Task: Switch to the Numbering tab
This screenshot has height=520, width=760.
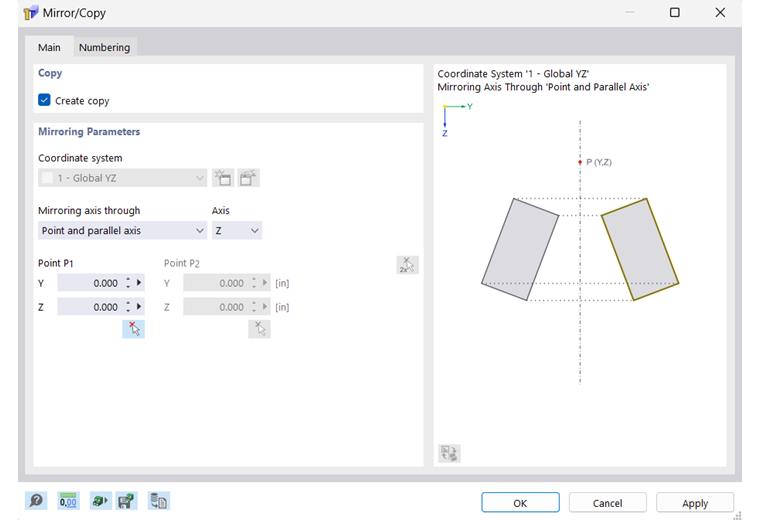Action: click(x=104, y=47)
